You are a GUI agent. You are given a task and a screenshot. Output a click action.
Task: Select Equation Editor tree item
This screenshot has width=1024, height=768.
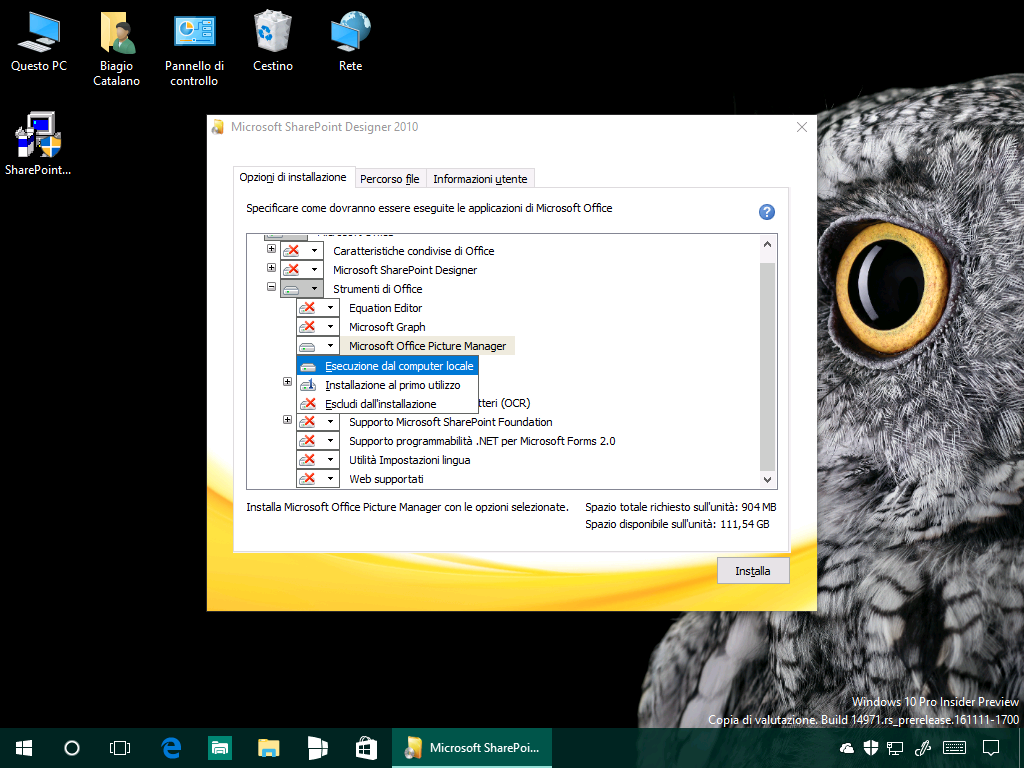[385, 308]
